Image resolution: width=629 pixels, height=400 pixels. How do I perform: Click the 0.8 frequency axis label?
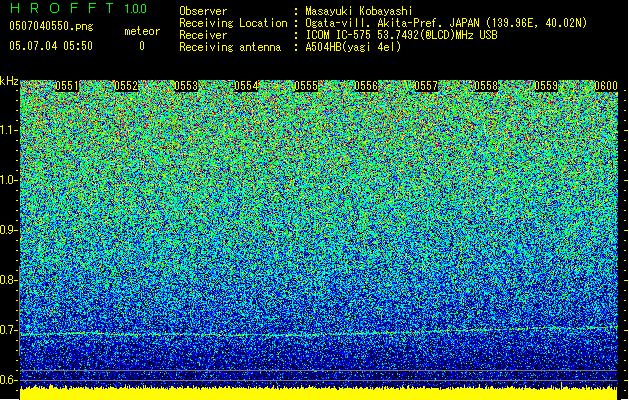coord(9,280)
